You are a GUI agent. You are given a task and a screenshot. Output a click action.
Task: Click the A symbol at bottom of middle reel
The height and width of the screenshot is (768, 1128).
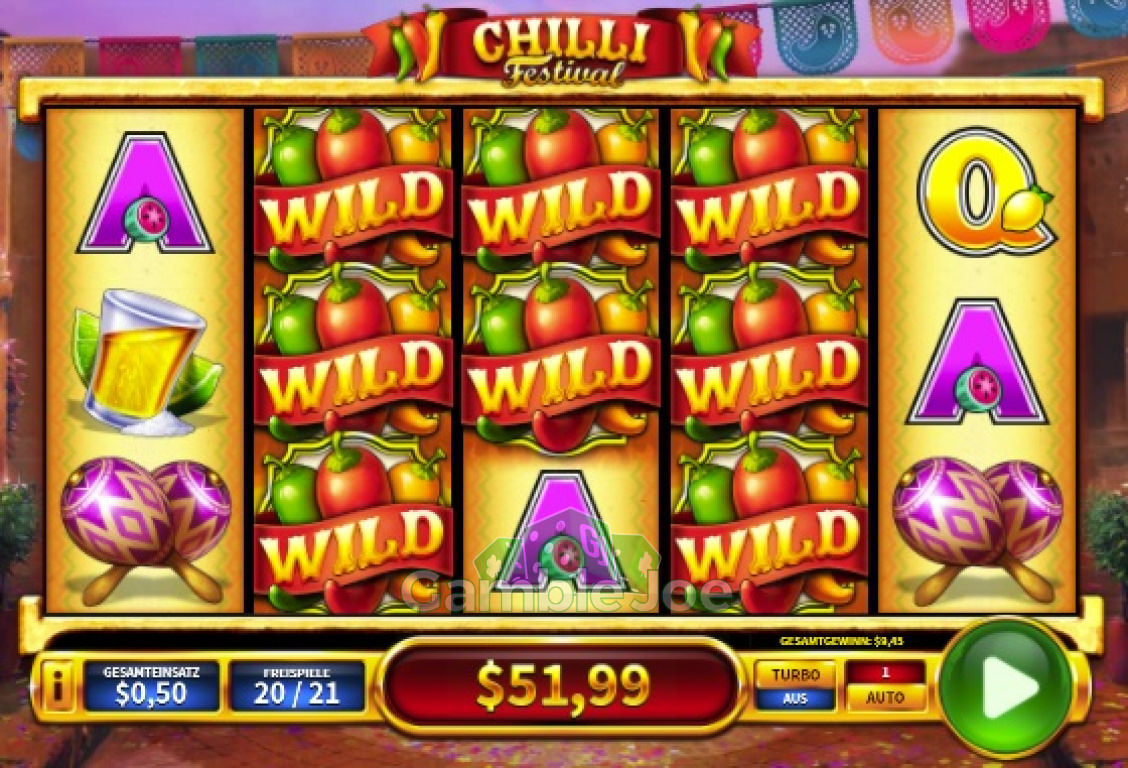pos(562,530)
